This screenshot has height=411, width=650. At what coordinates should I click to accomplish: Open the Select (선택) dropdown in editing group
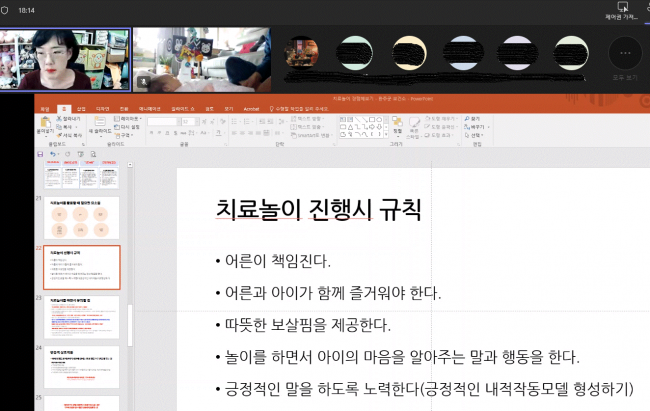(x=474, y=135)
